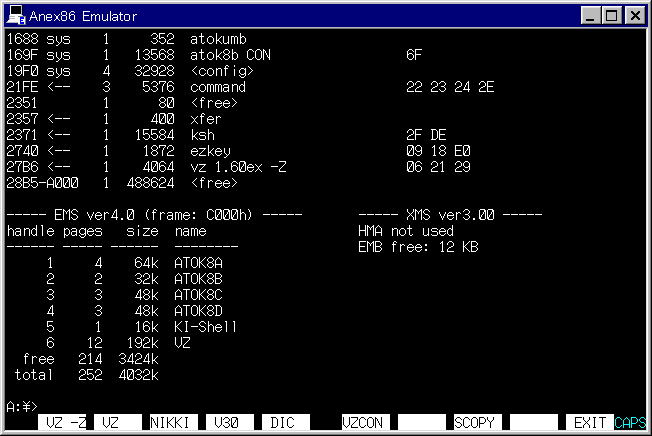The image size is (652, 436).
Task: Close the Anex86 Emulator window
Action: click(x=633, y=15)
